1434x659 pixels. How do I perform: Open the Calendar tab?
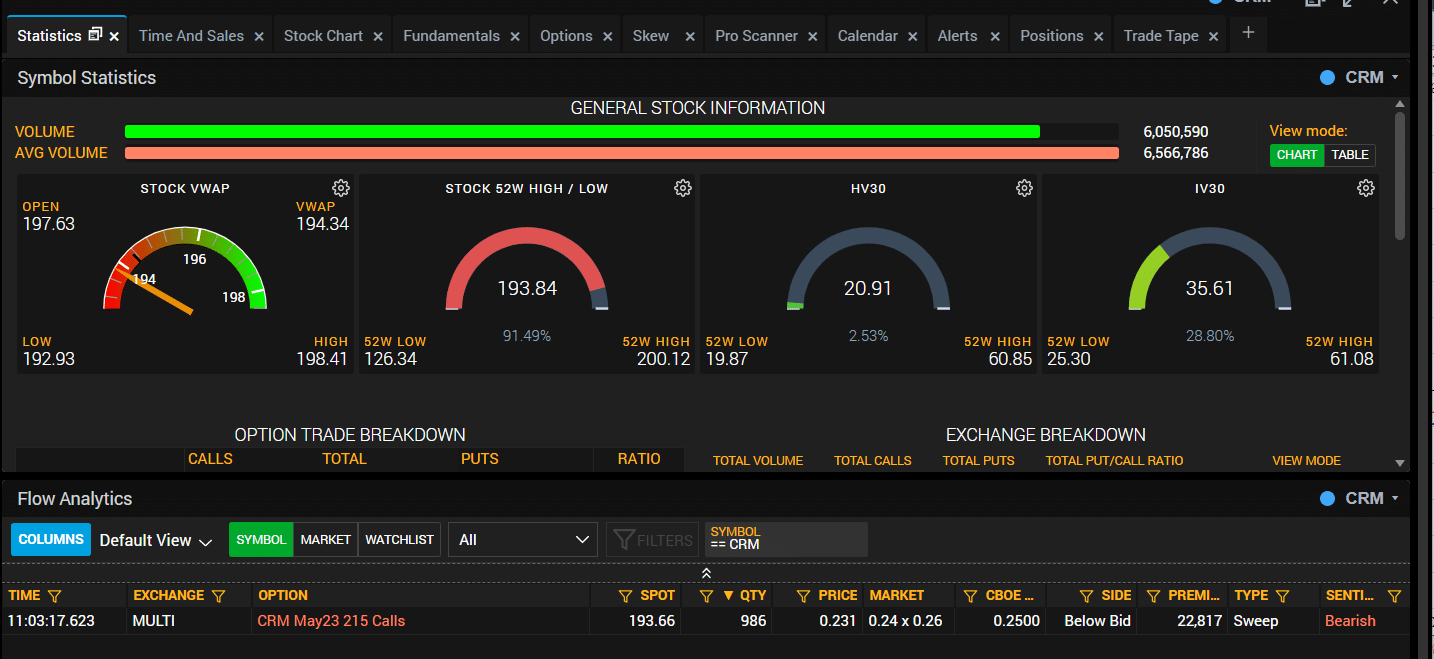click(867, 36)
